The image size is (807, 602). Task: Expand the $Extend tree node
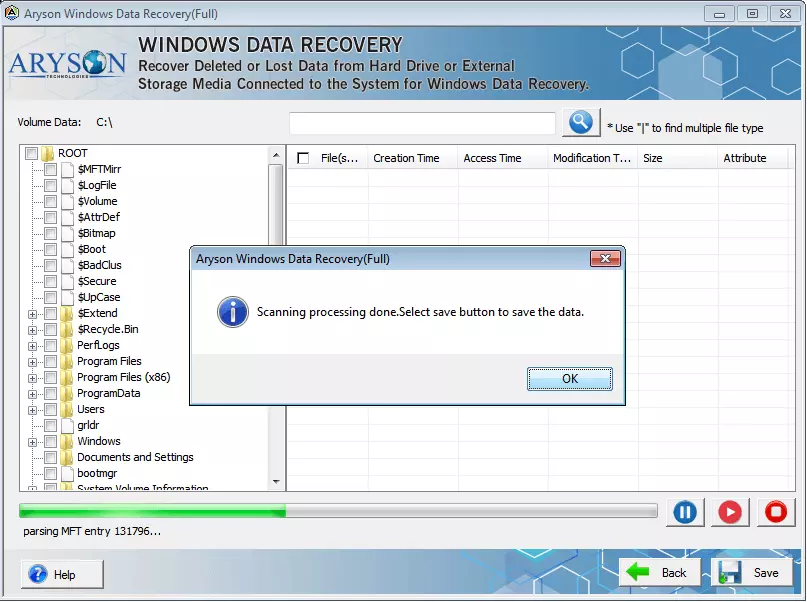35,313
